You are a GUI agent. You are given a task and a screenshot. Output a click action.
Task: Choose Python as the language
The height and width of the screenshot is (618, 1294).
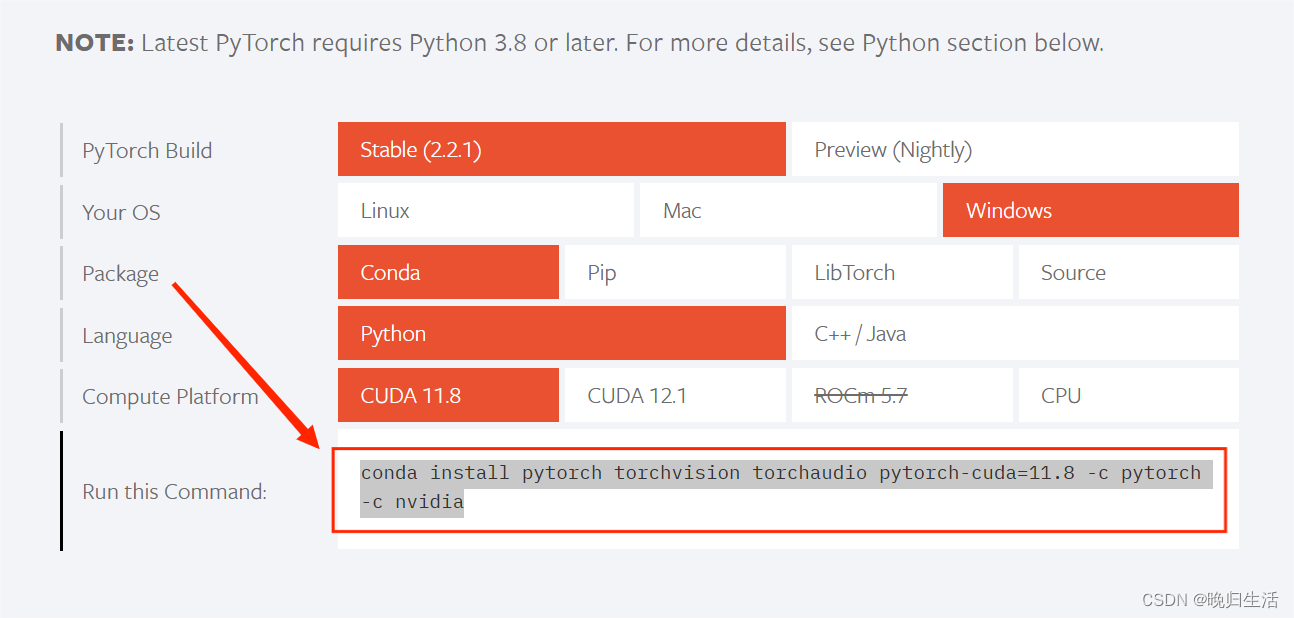point(562,333)
